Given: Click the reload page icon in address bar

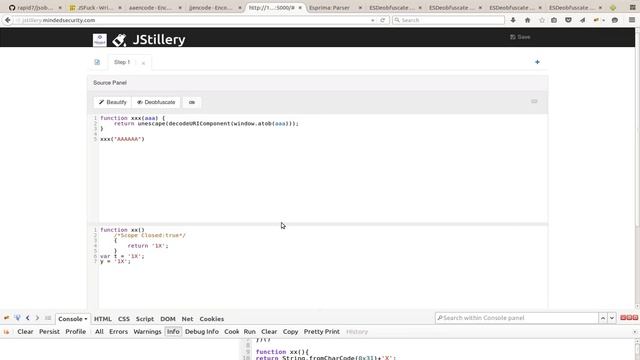Looking at the screenshot, I should pos(382,20).
